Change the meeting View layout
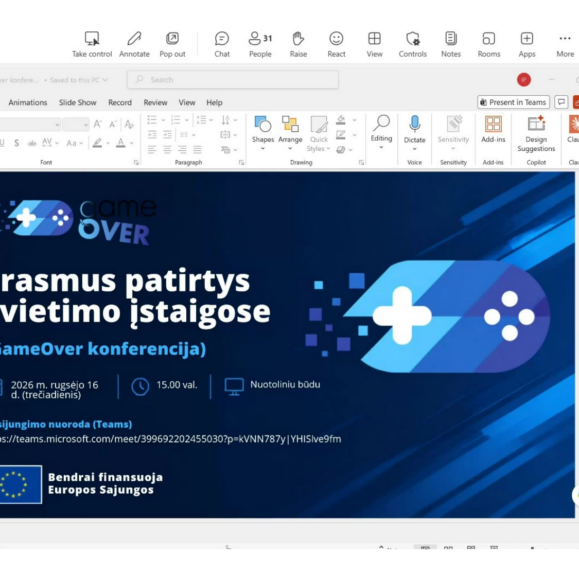The height and width of the screenshot is (579, 579). (x=374, y=44)
